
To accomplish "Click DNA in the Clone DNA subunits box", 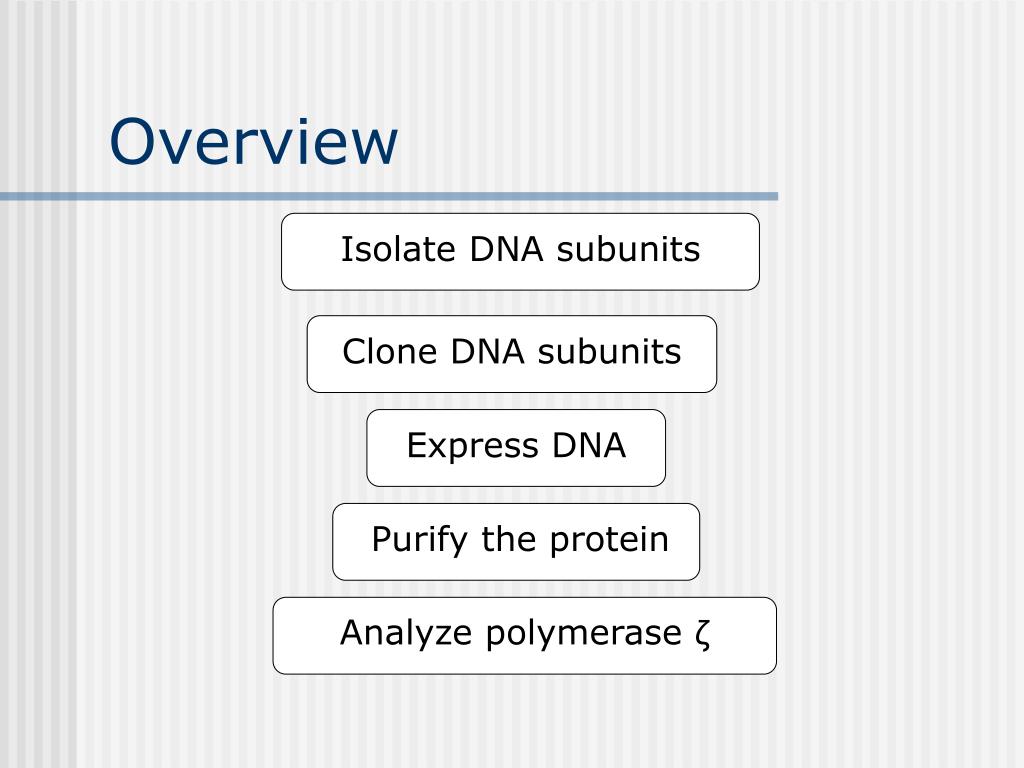I will (487, 351).
